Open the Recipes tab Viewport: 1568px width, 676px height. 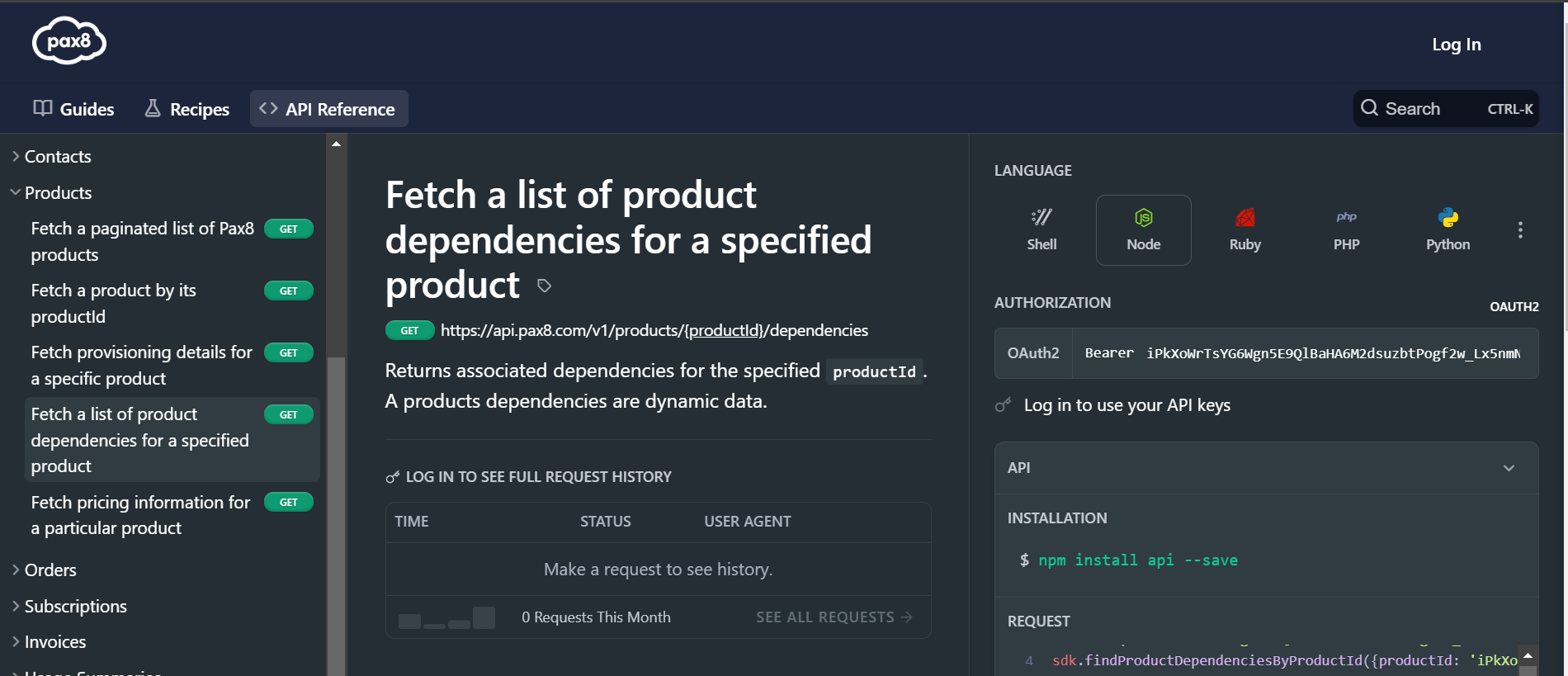coord(187,109)
